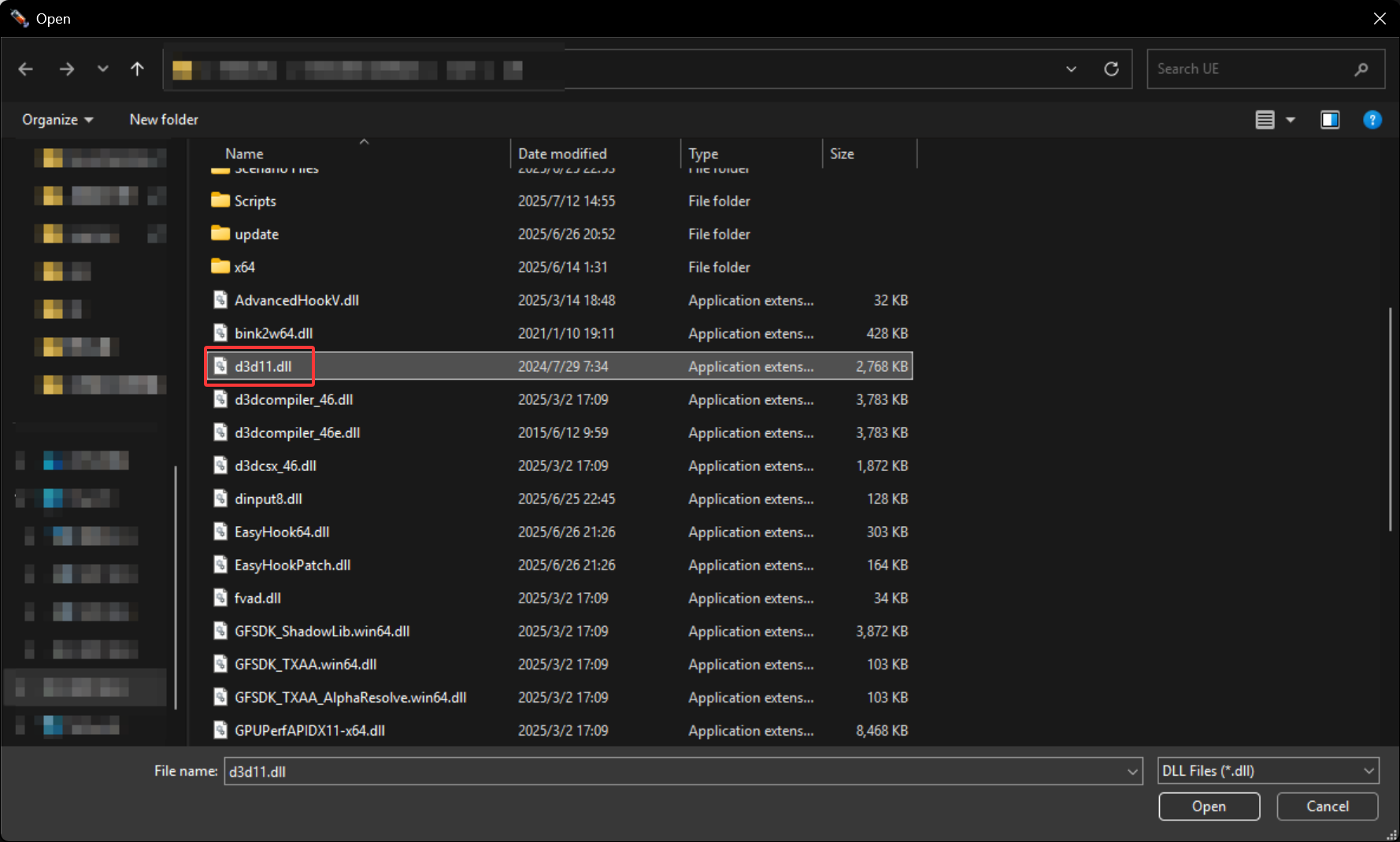
Task: Open the recent locations dropdown
Action: tap(102, 69)
